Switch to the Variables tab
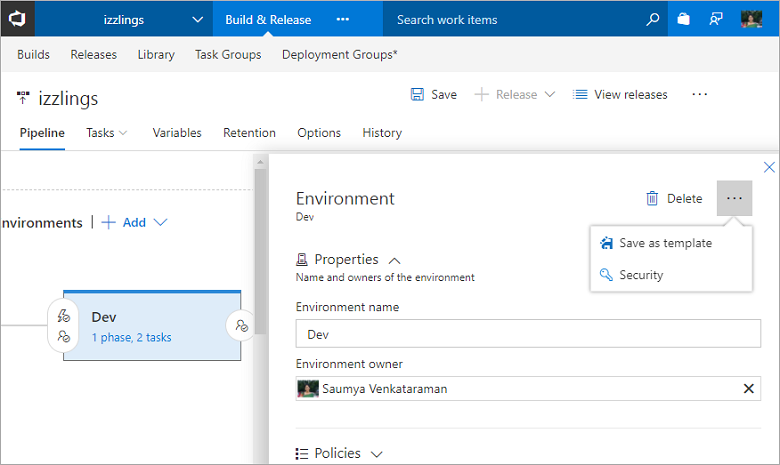Viewport: 780px width, 465px height. [177, 132]
